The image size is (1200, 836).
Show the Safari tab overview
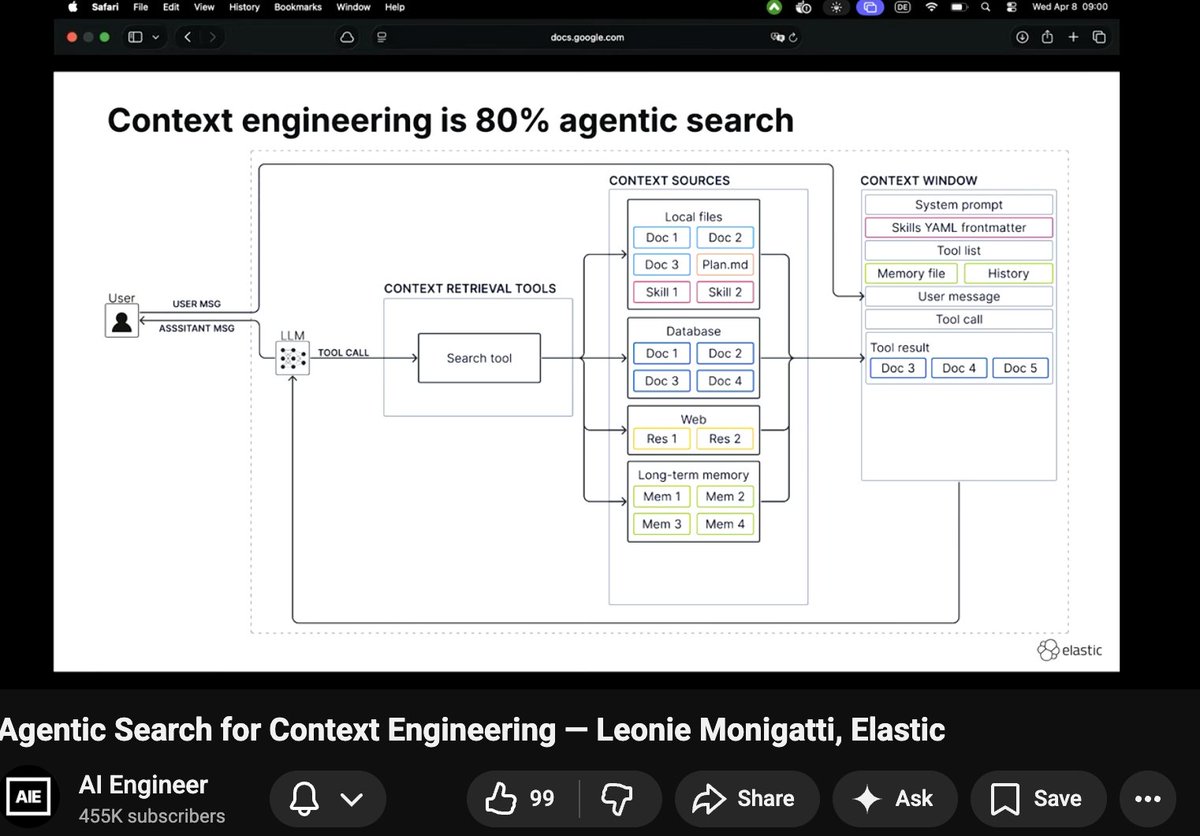click(1099, 37)
